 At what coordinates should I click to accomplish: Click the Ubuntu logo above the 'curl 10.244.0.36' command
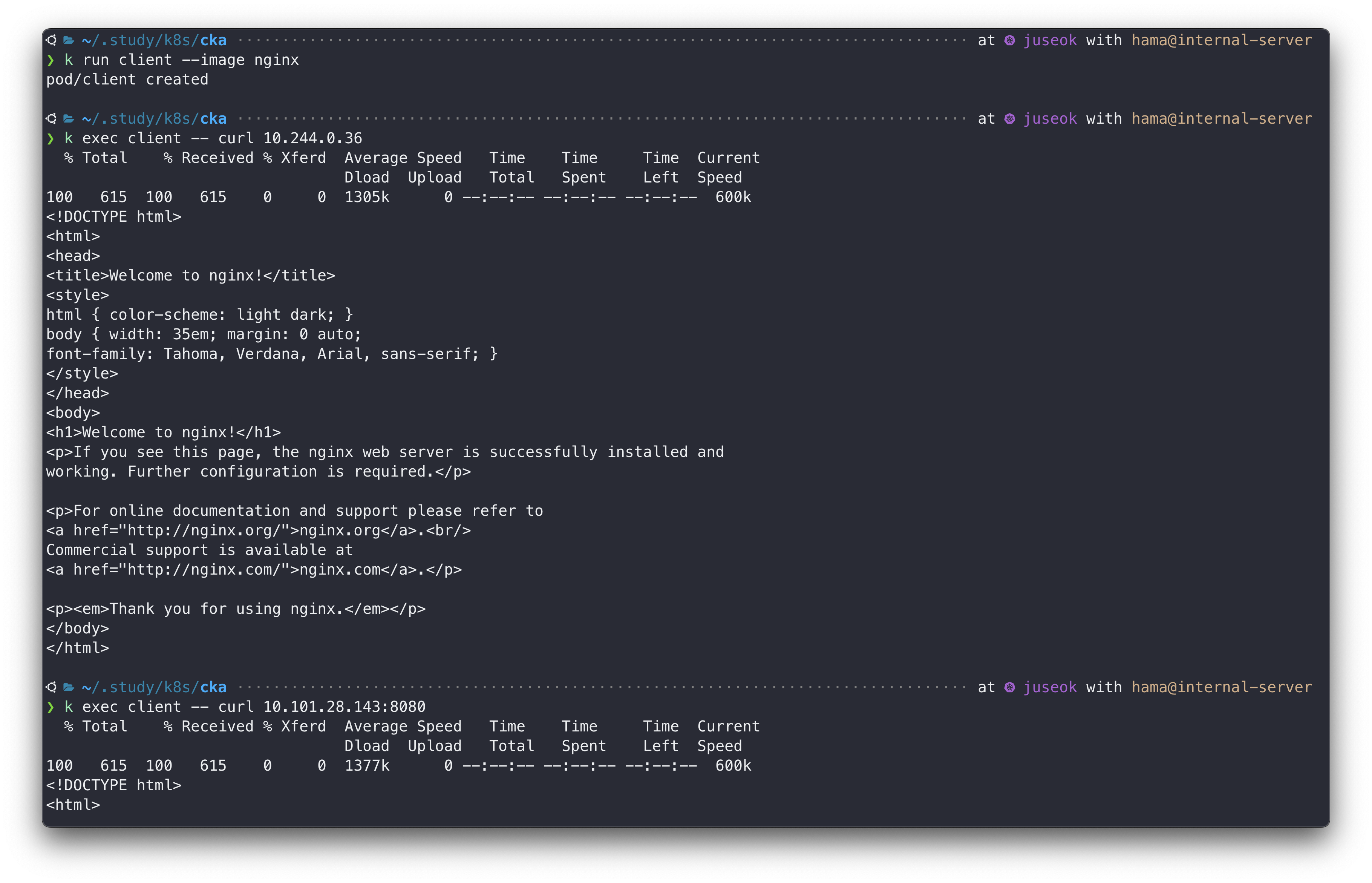[52, 119]
